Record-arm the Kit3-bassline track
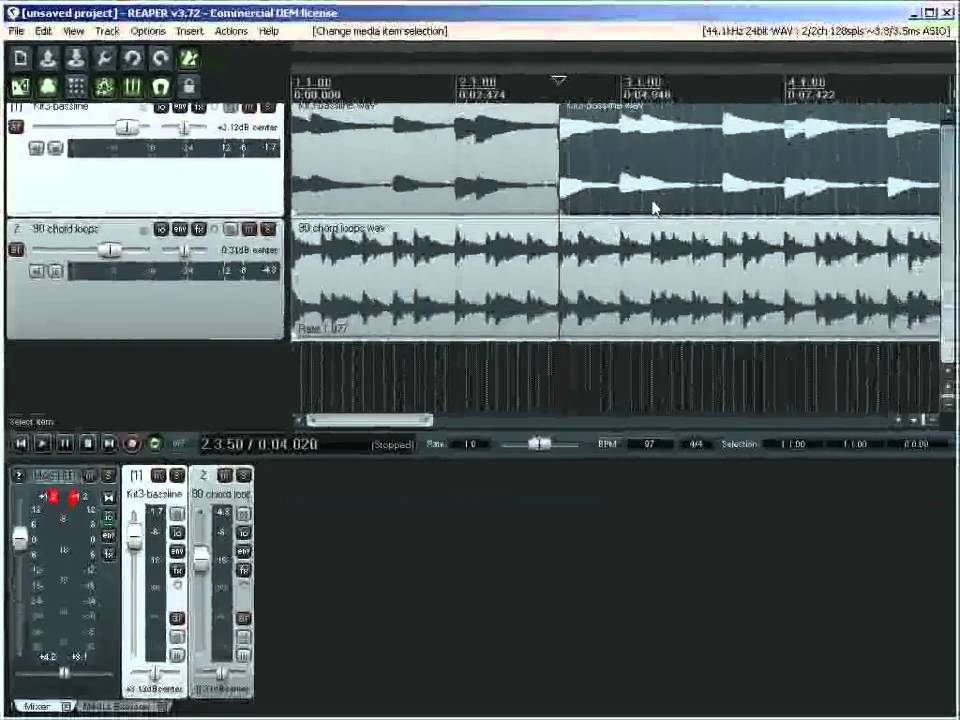Viewport: 960px width, 720px height. coord(16,127)
